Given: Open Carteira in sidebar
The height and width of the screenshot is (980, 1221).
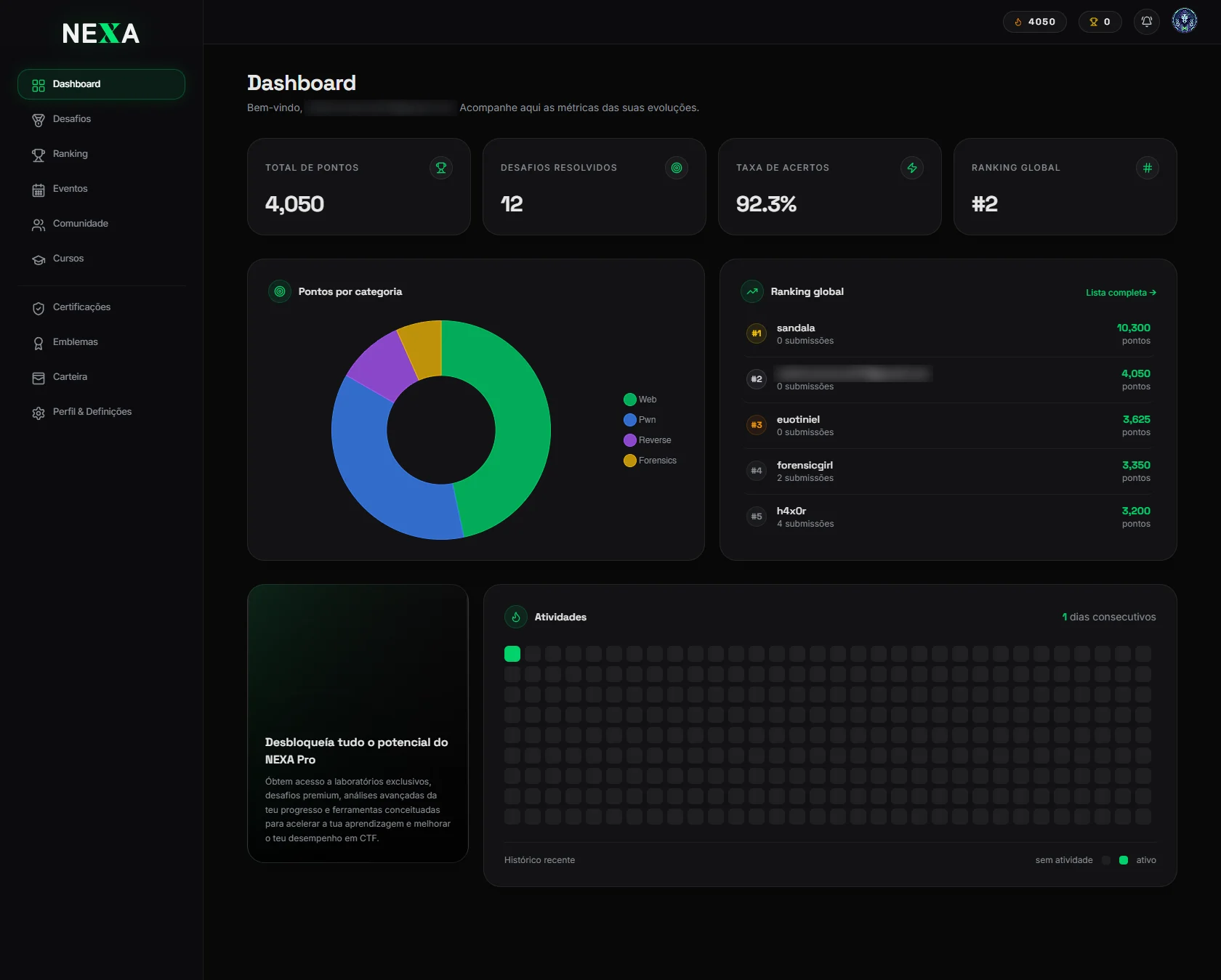Looking at the screenshot, I should 101,377.
